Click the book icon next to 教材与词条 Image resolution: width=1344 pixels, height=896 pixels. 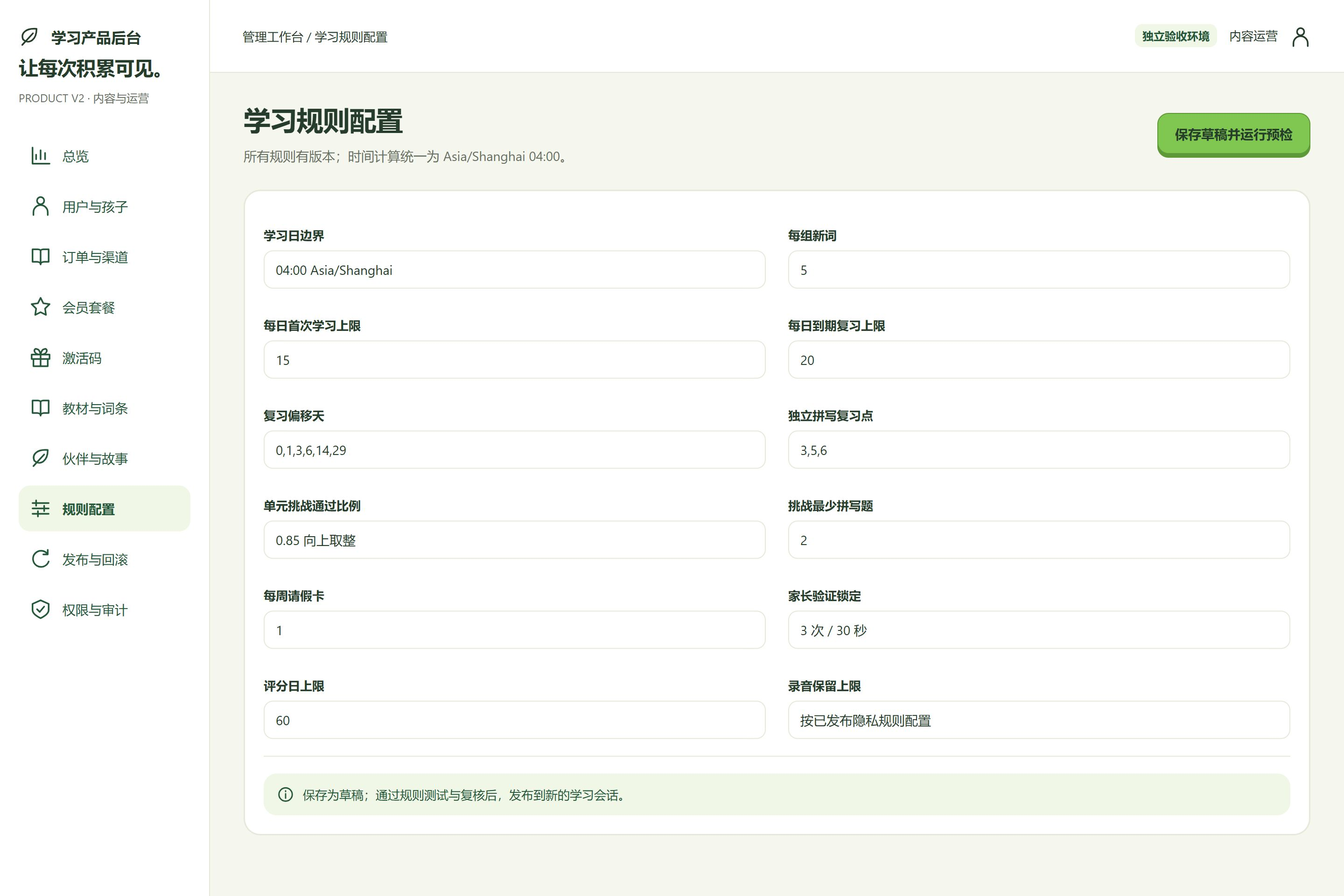point(41,408)
